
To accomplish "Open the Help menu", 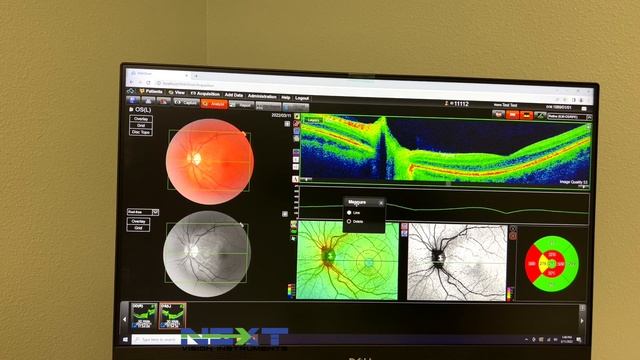I will coord(286,98).
